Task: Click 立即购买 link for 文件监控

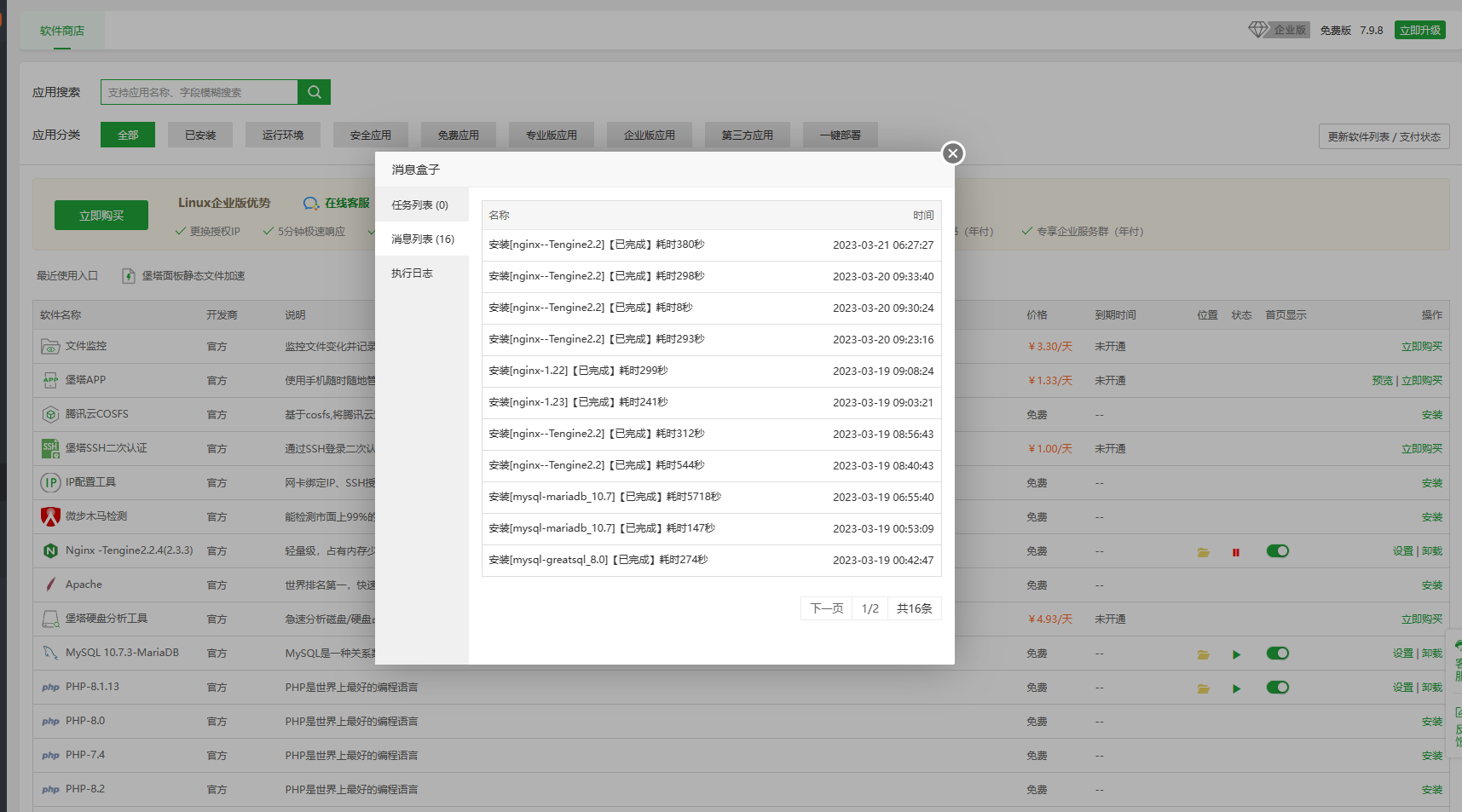Action: [x=1422, y=347]
